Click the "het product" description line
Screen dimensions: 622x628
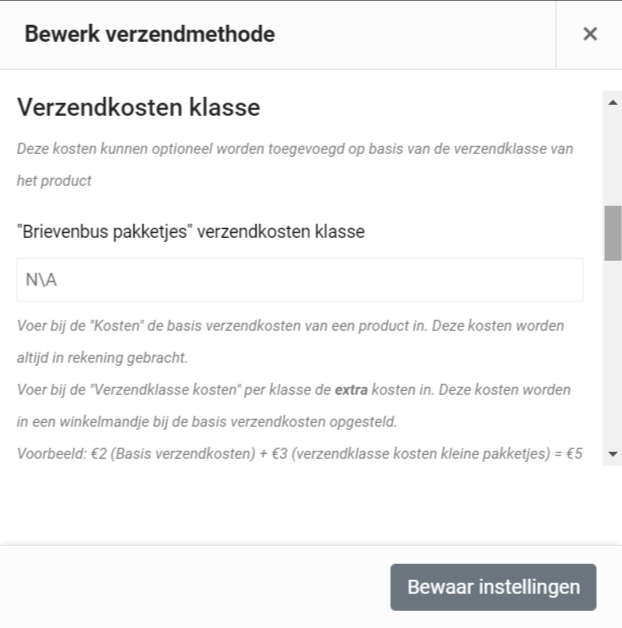click(x=54, y=181)
